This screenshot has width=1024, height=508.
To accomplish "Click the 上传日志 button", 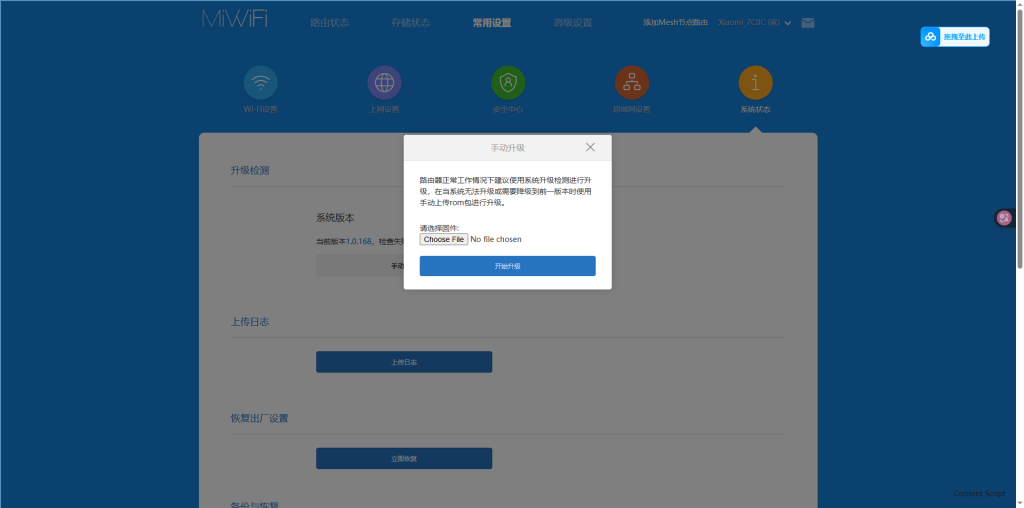I will pyautogui.click(x=404, y=362).
